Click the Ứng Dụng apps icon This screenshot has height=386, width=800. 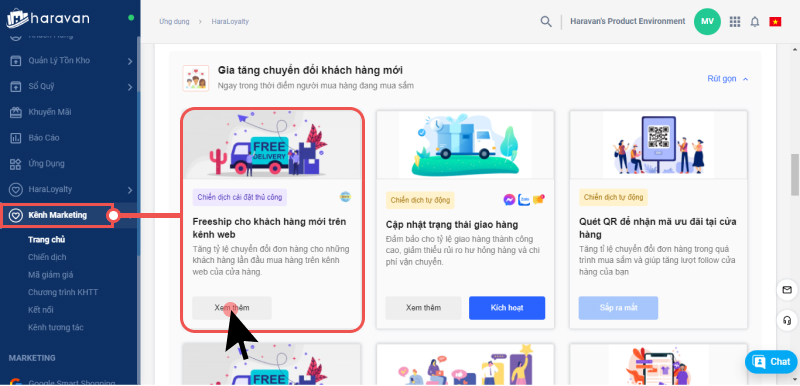click(16, 164)
